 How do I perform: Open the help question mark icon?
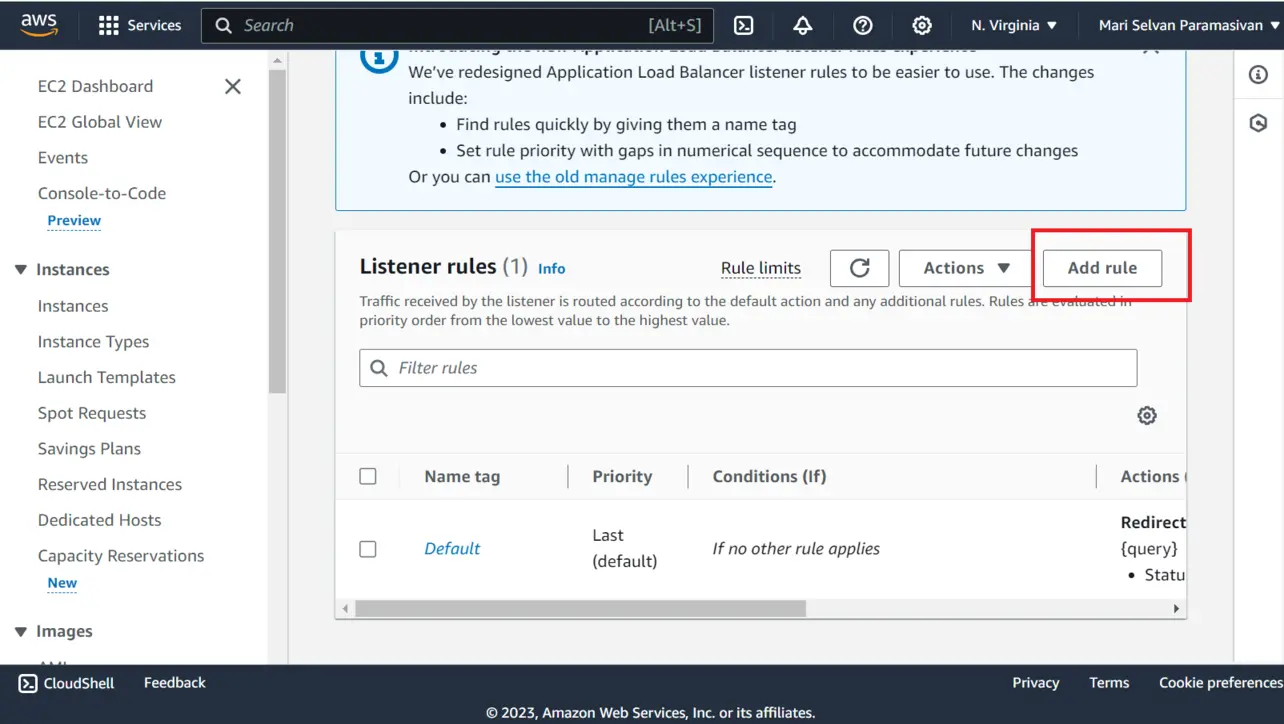coord(863,25)
